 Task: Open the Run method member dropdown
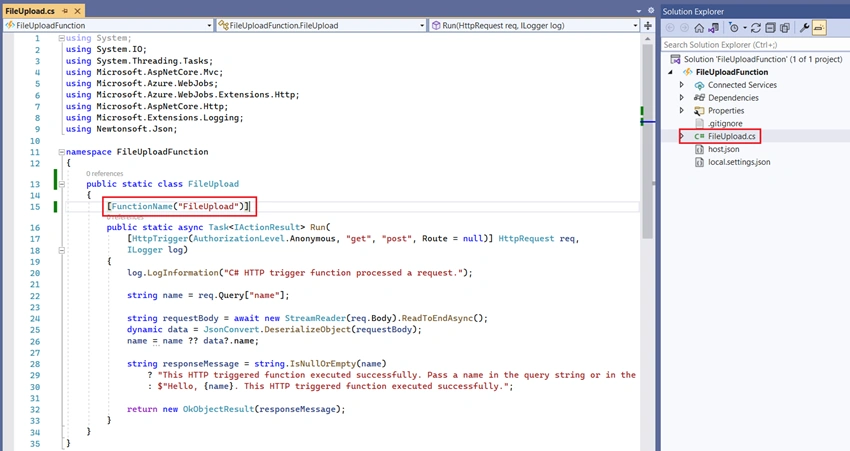pos(535,25)
